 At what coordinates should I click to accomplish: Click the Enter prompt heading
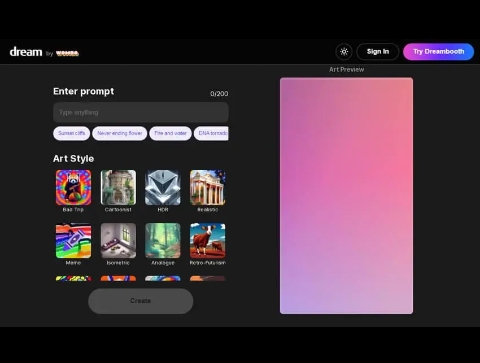tap(84, 92)
